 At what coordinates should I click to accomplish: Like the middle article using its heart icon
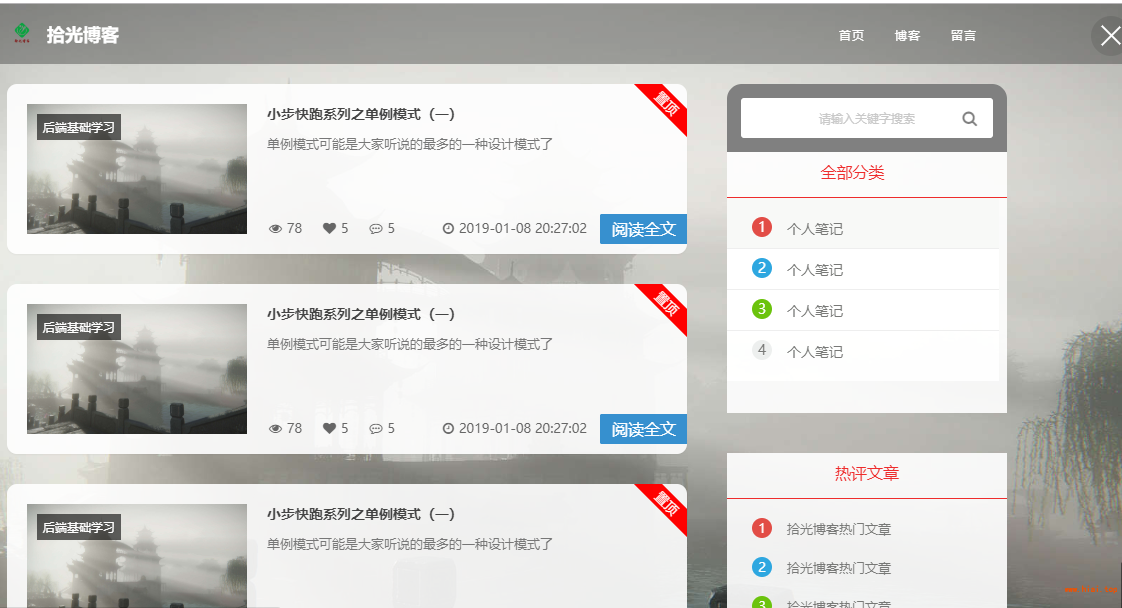329,428
